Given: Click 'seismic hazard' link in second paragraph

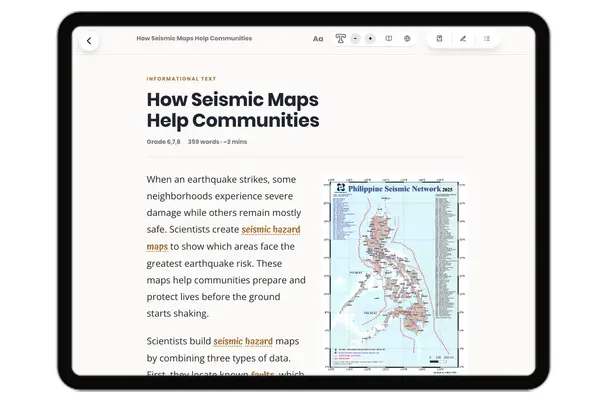Looking at the screenshot, I should 243,341.
